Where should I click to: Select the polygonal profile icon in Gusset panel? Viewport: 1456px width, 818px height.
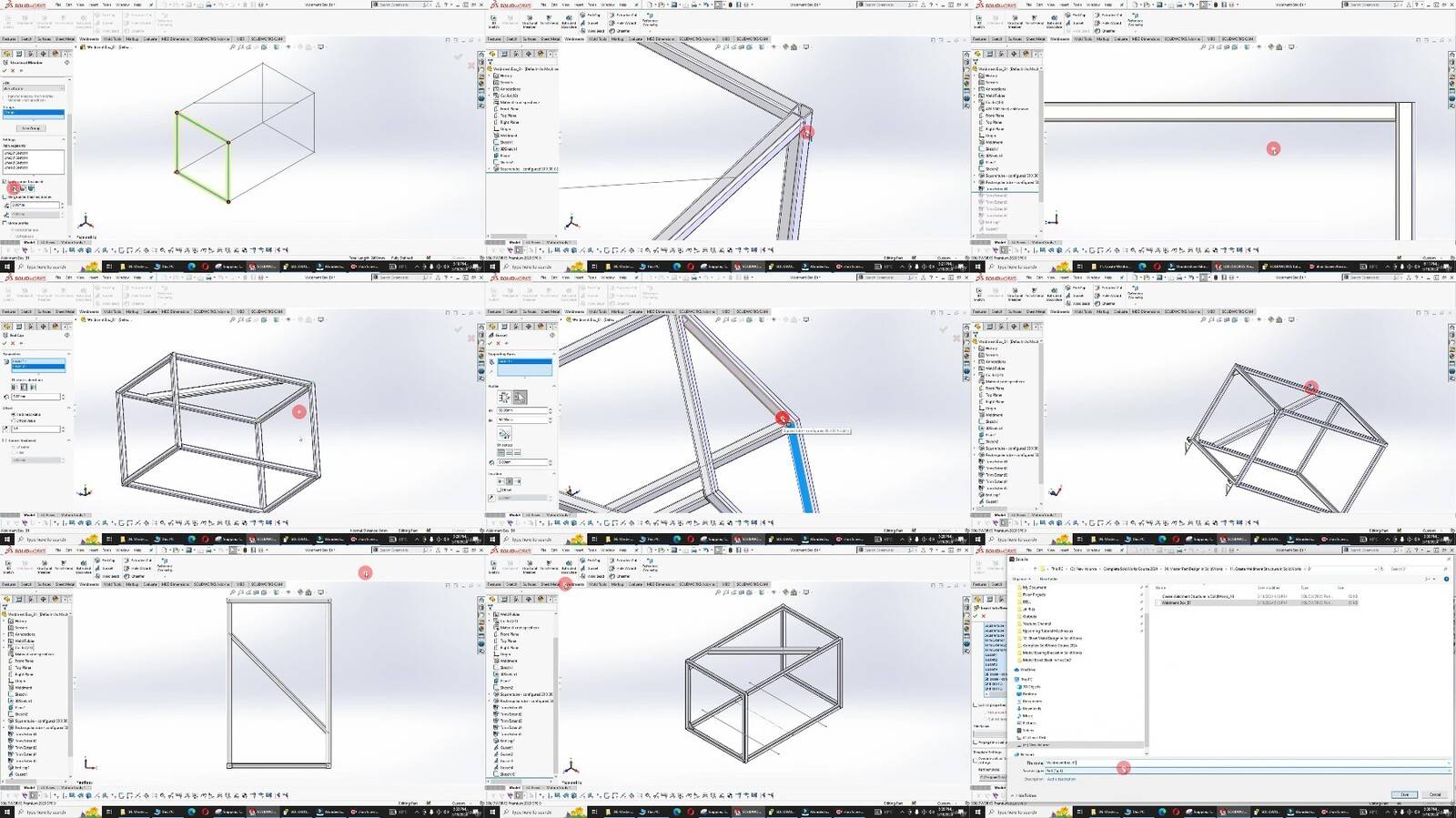(x=505, y=398)
